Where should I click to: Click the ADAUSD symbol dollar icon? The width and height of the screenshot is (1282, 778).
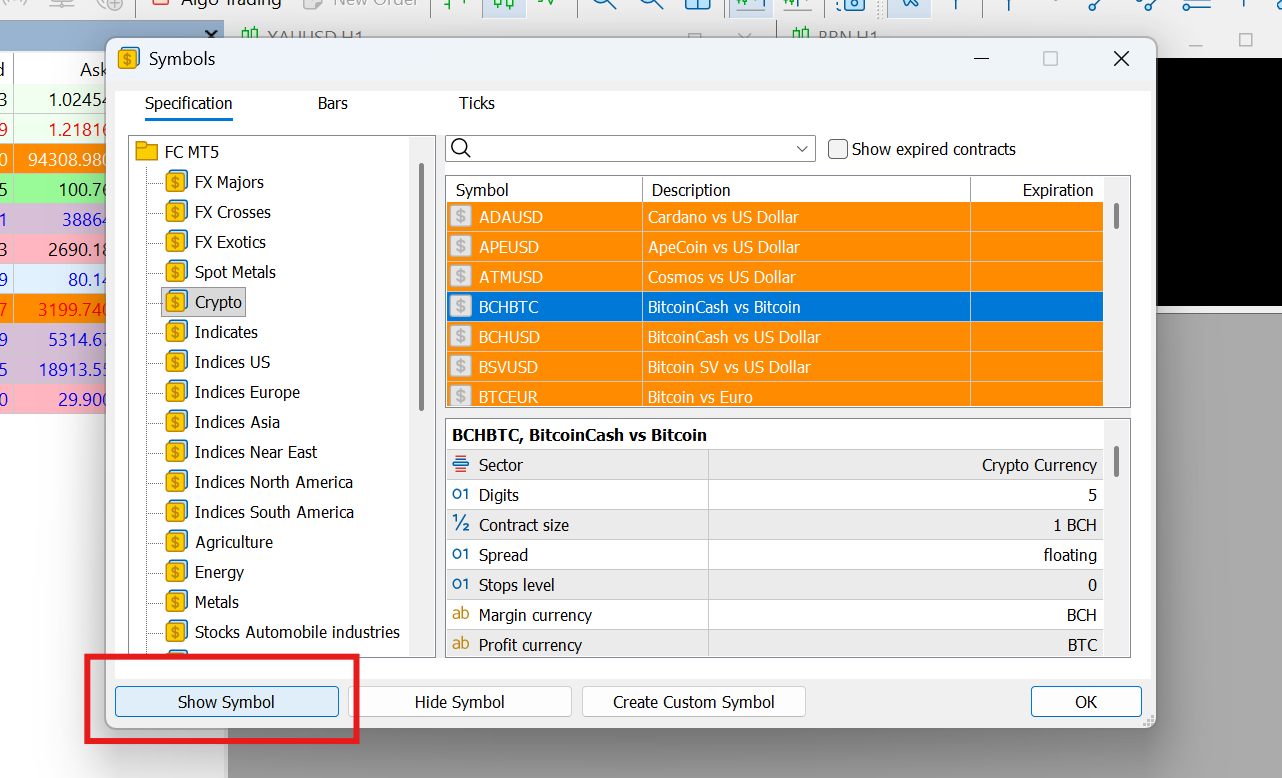click(461, 217)
